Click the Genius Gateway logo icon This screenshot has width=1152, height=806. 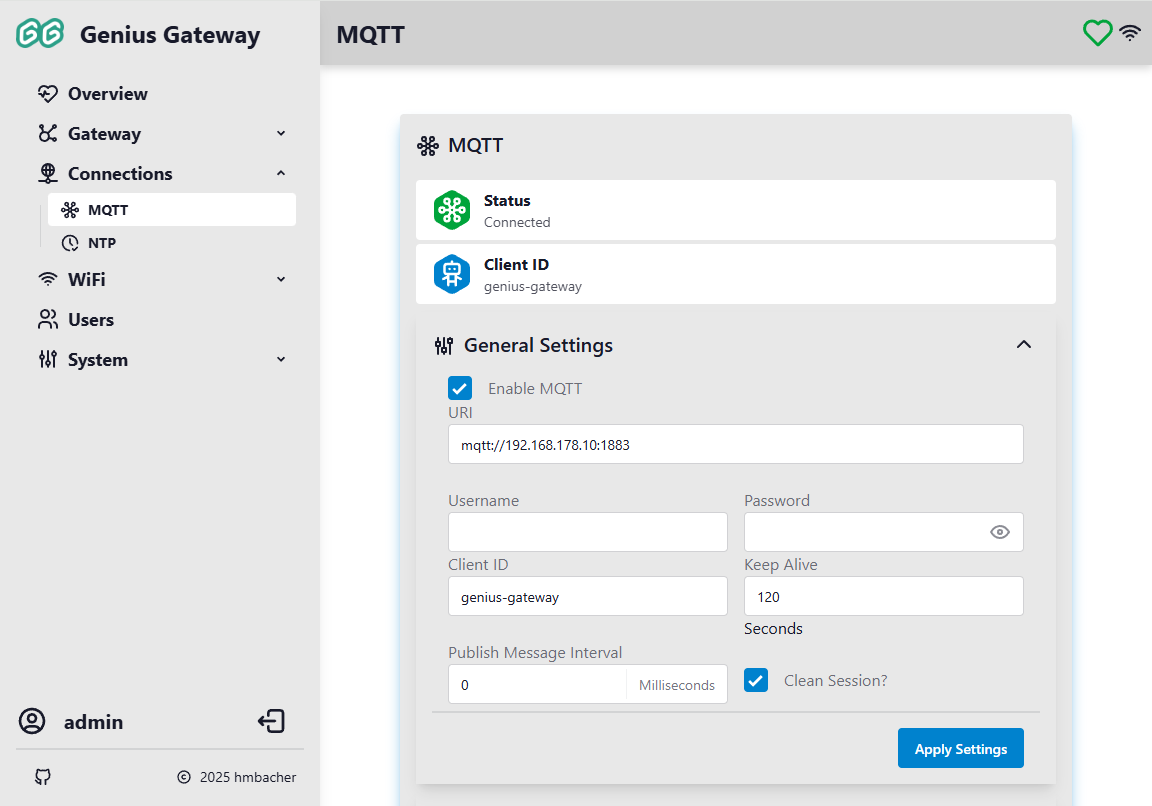(40, 34)
